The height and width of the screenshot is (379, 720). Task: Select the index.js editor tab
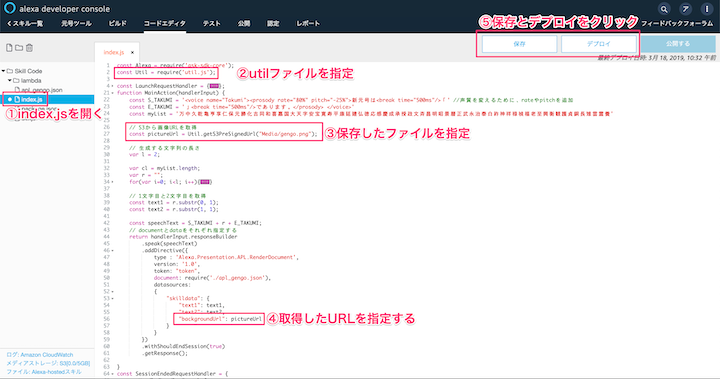click(x=114, y=52)
